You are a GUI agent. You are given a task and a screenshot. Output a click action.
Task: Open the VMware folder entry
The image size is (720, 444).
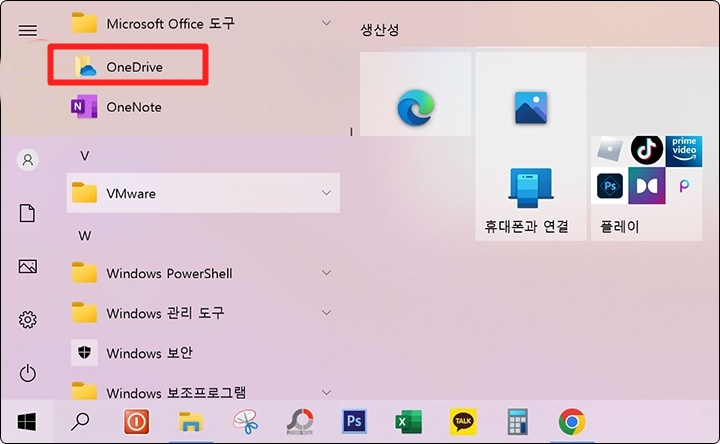click(x=203, y=193)
